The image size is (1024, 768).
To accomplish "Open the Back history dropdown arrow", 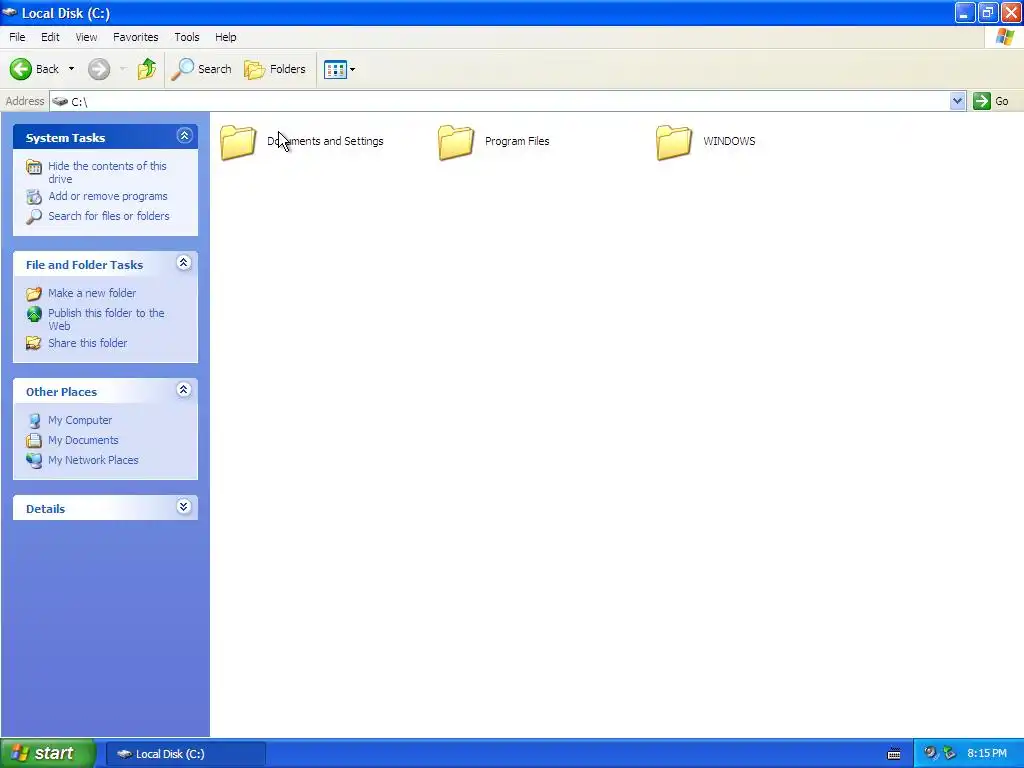I will [71, 69].
